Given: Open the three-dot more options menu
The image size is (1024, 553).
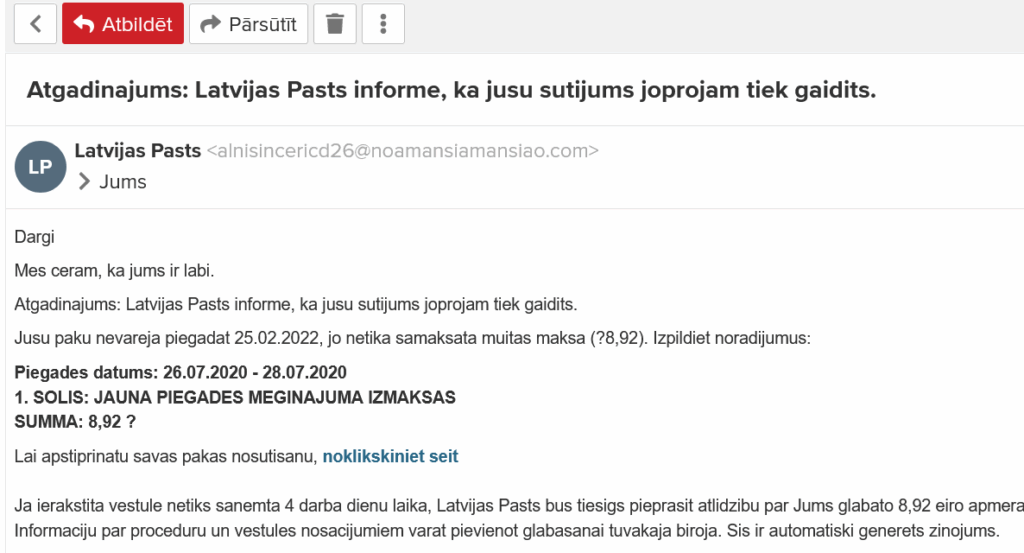Looking at the screenshot, I should point(383,24).
